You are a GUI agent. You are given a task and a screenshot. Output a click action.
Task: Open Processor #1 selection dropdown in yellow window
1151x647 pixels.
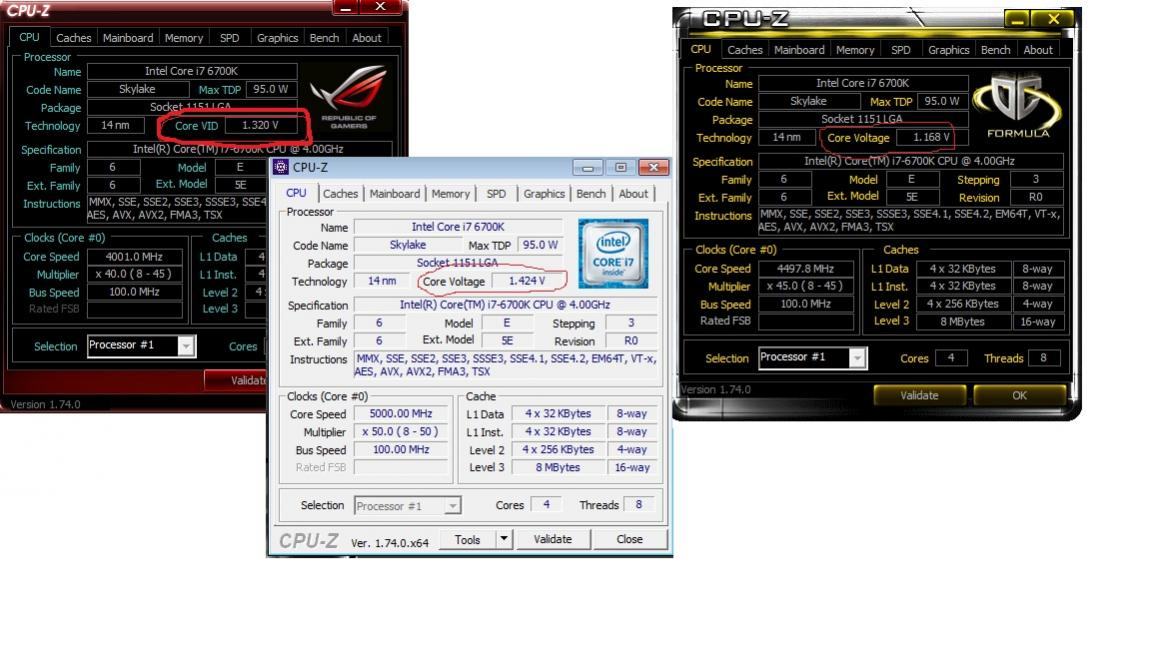pyautogui.click(x=857, y=358)
